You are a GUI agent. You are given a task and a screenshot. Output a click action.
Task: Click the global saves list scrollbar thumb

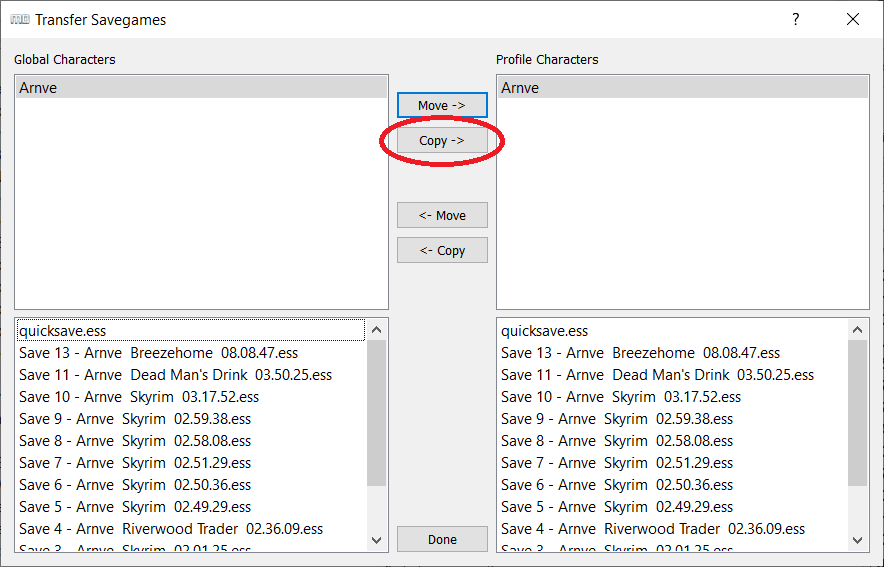(x=377, y=413)
